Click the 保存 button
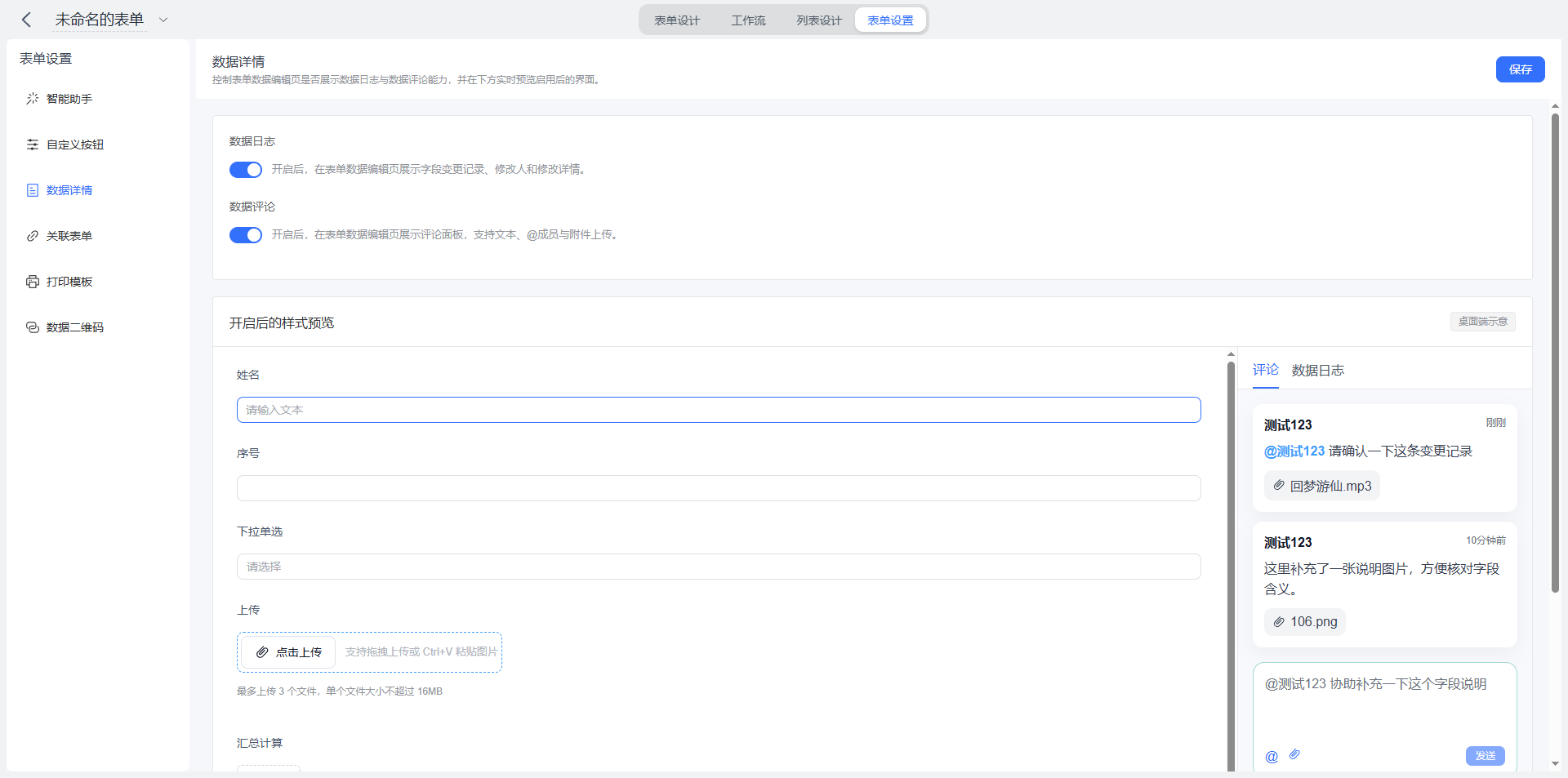This screenshot has width=1568, height=778. click(x=1521, y=69)
